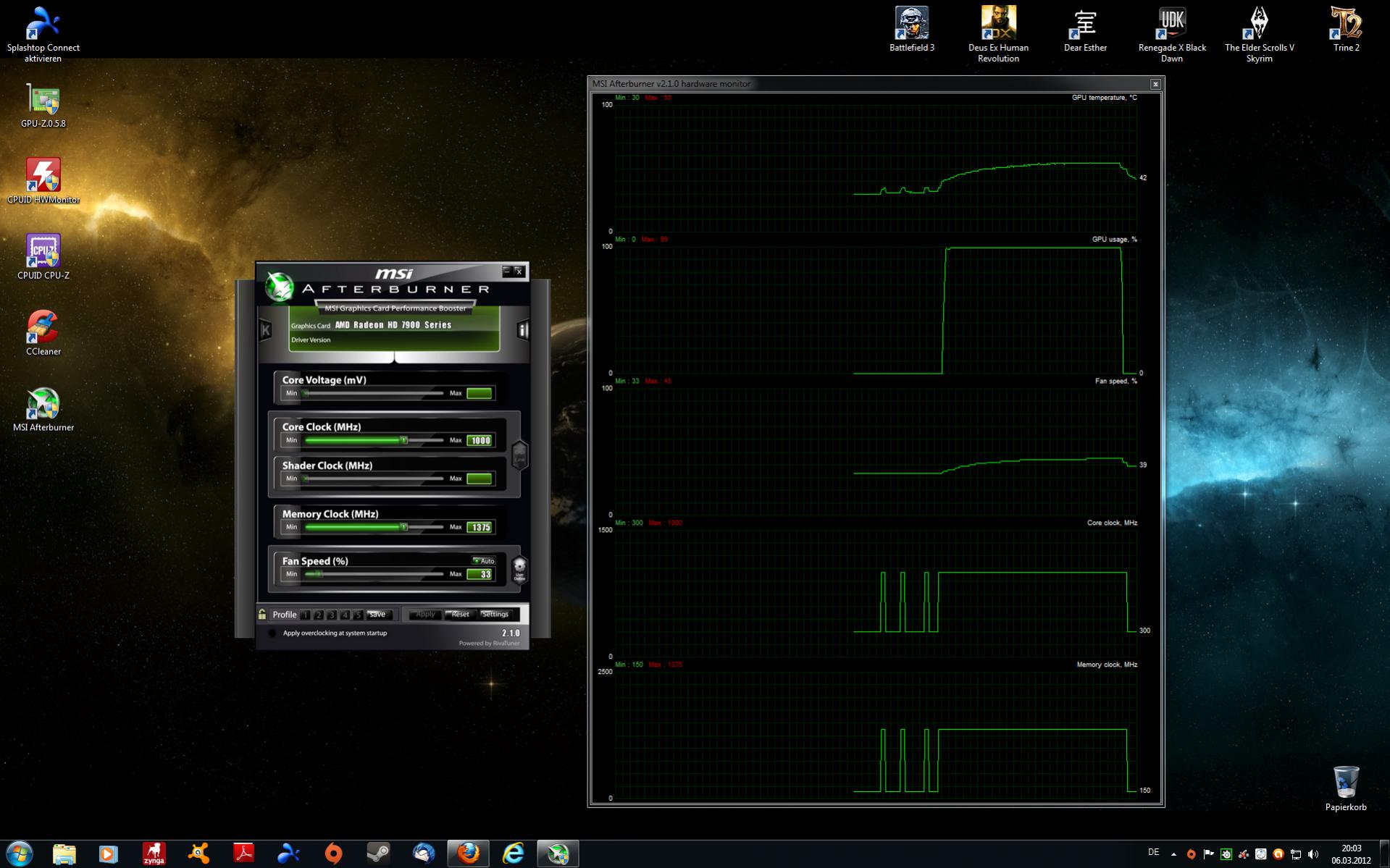Toggle core and shader clock link
The height and width of the screenshot is (868, 1390).
(x=519, y=455)
